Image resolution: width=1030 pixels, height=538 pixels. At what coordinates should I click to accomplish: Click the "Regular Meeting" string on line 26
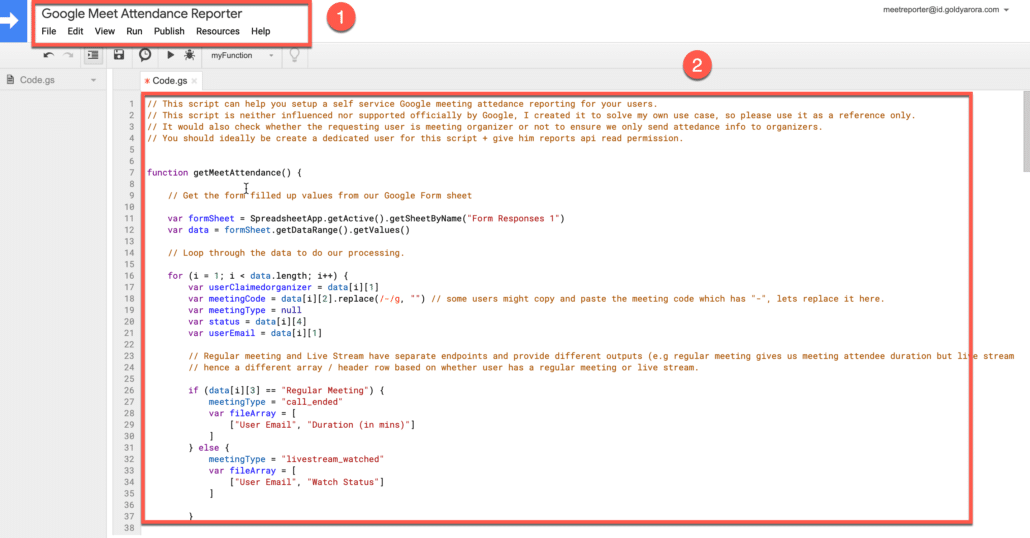[325, 390]
